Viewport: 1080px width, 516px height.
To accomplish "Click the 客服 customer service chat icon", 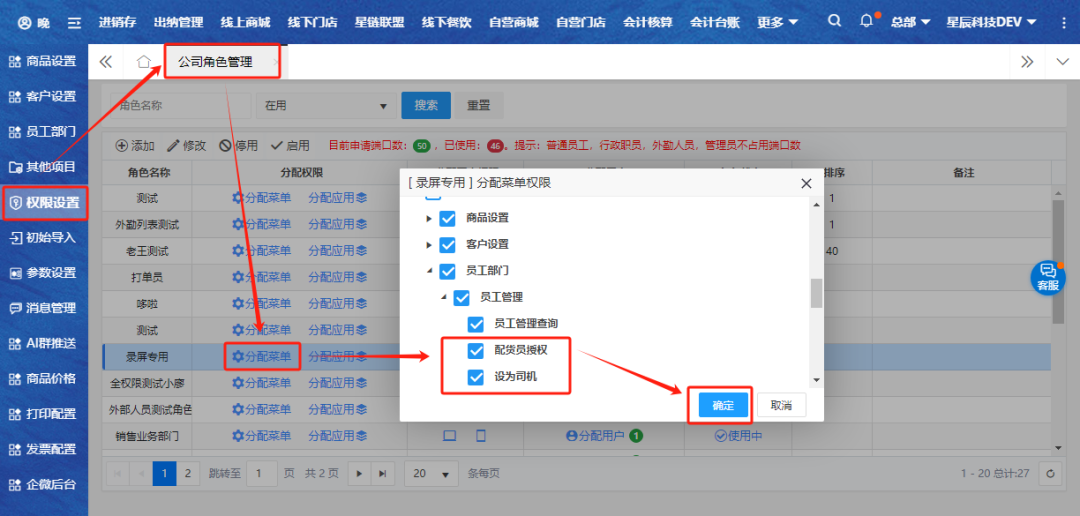I will coord(1047,277).
